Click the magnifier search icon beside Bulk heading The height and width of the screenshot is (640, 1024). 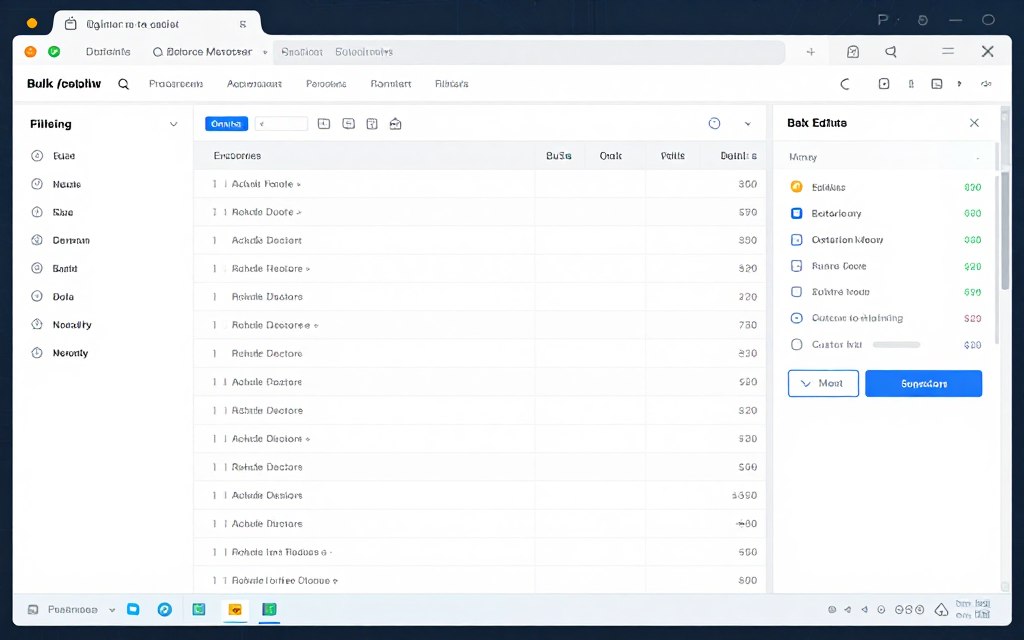tap(123, 84)
